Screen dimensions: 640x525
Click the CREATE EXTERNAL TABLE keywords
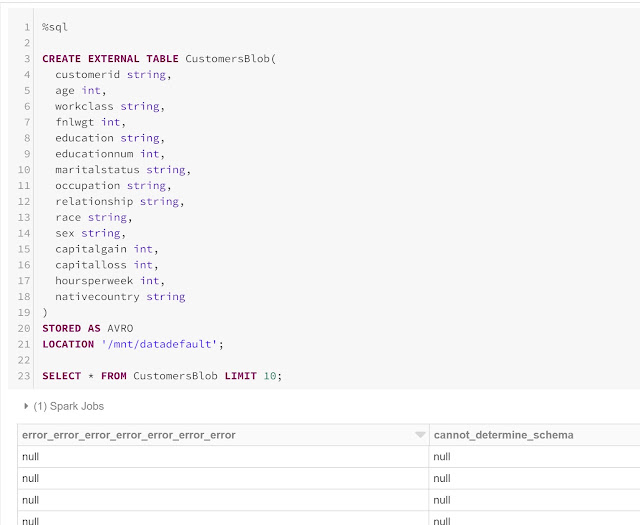coord(110,59)
